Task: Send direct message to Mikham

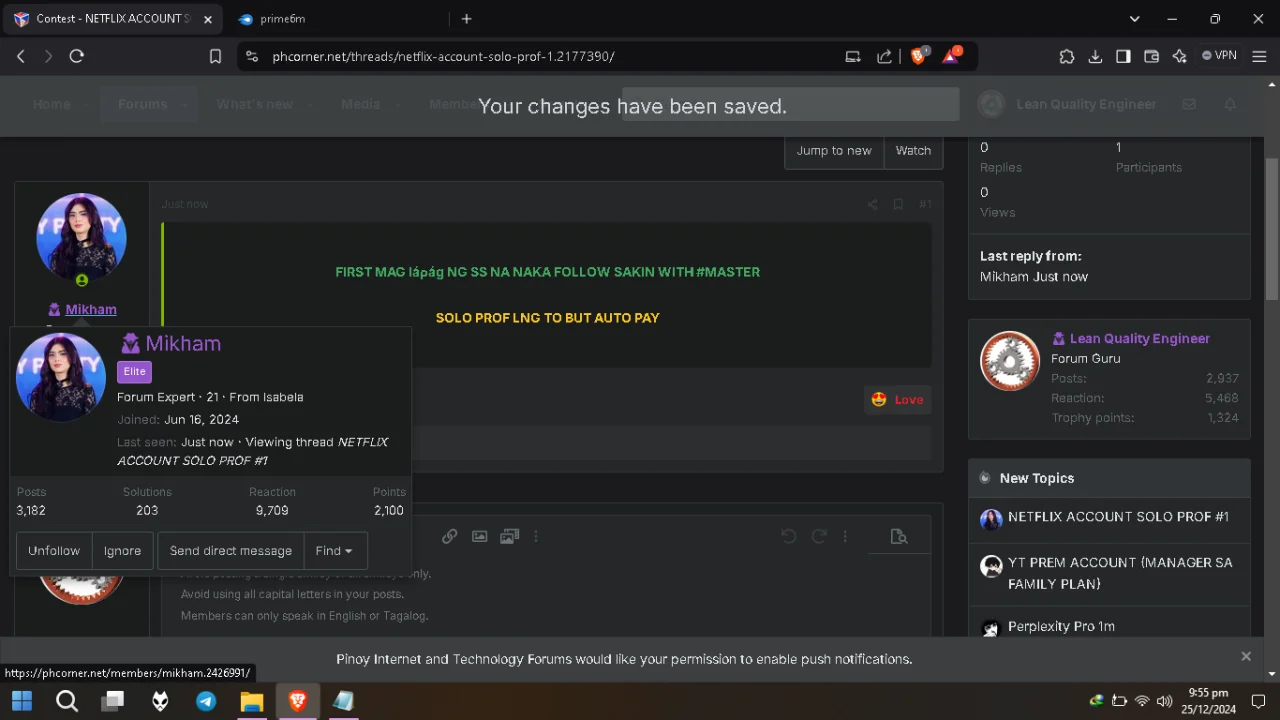Action: (231, 551)
